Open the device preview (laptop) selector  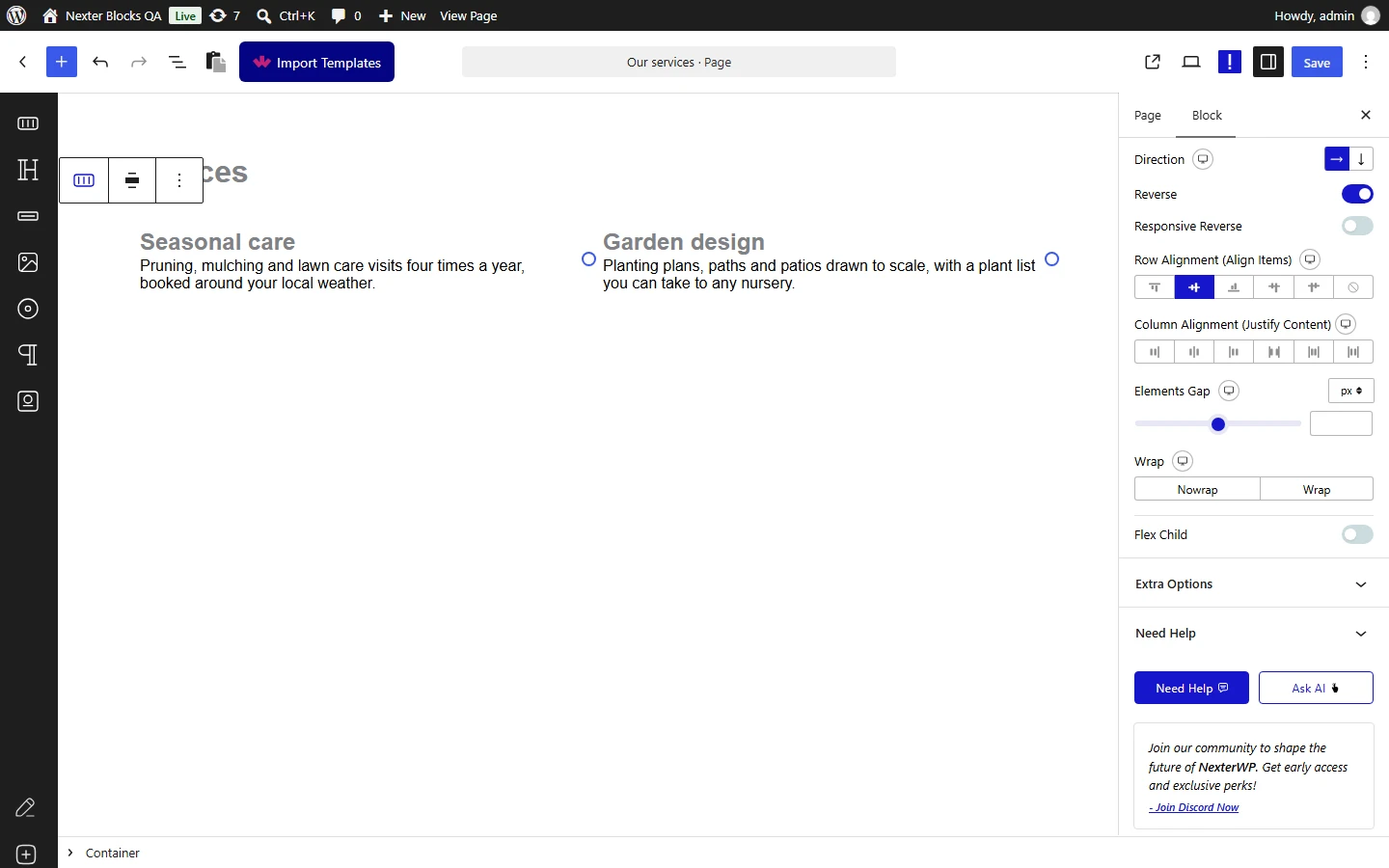[x=1191, y=62]
